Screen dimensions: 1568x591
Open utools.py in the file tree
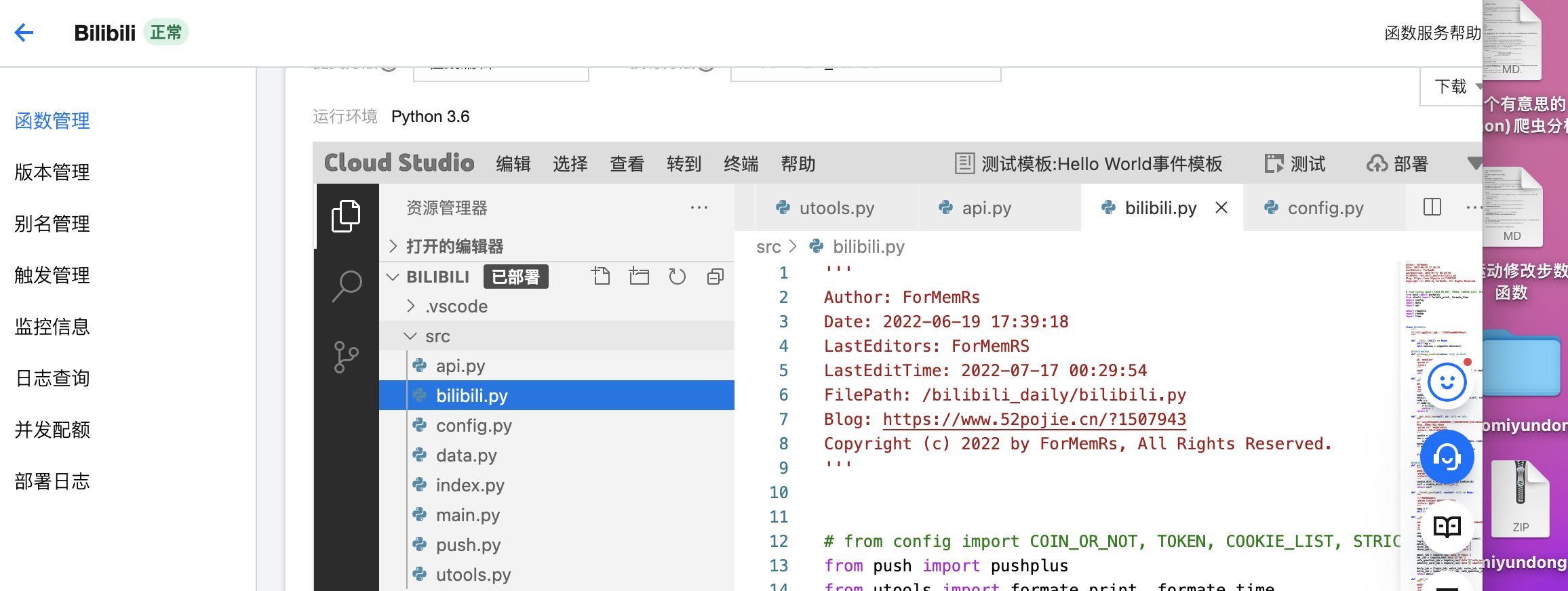557,575
